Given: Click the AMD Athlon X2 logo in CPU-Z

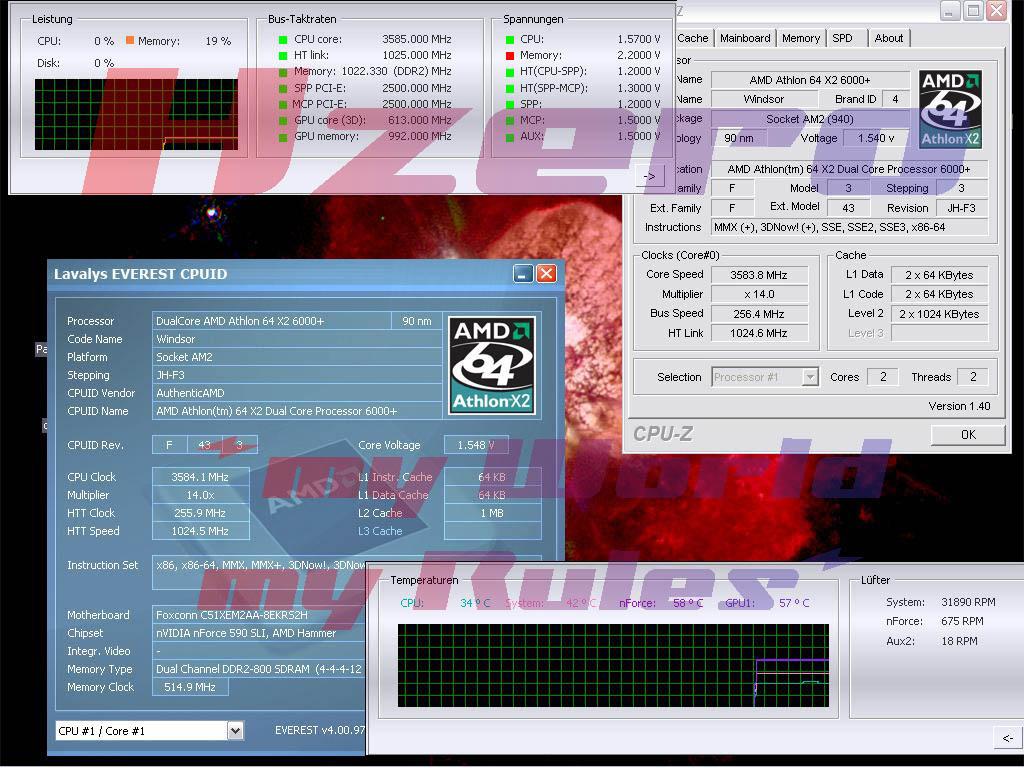Looking at the screenshot, I should point(950,109).
